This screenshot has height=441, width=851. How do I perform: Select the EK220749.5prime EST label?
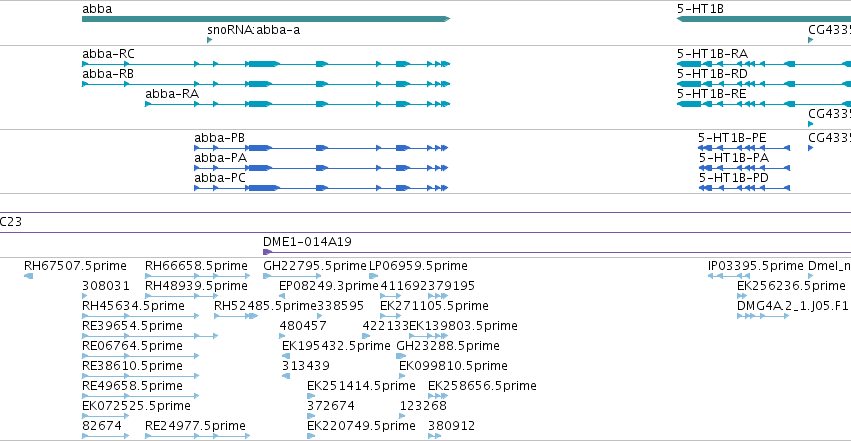pos(361,426)
